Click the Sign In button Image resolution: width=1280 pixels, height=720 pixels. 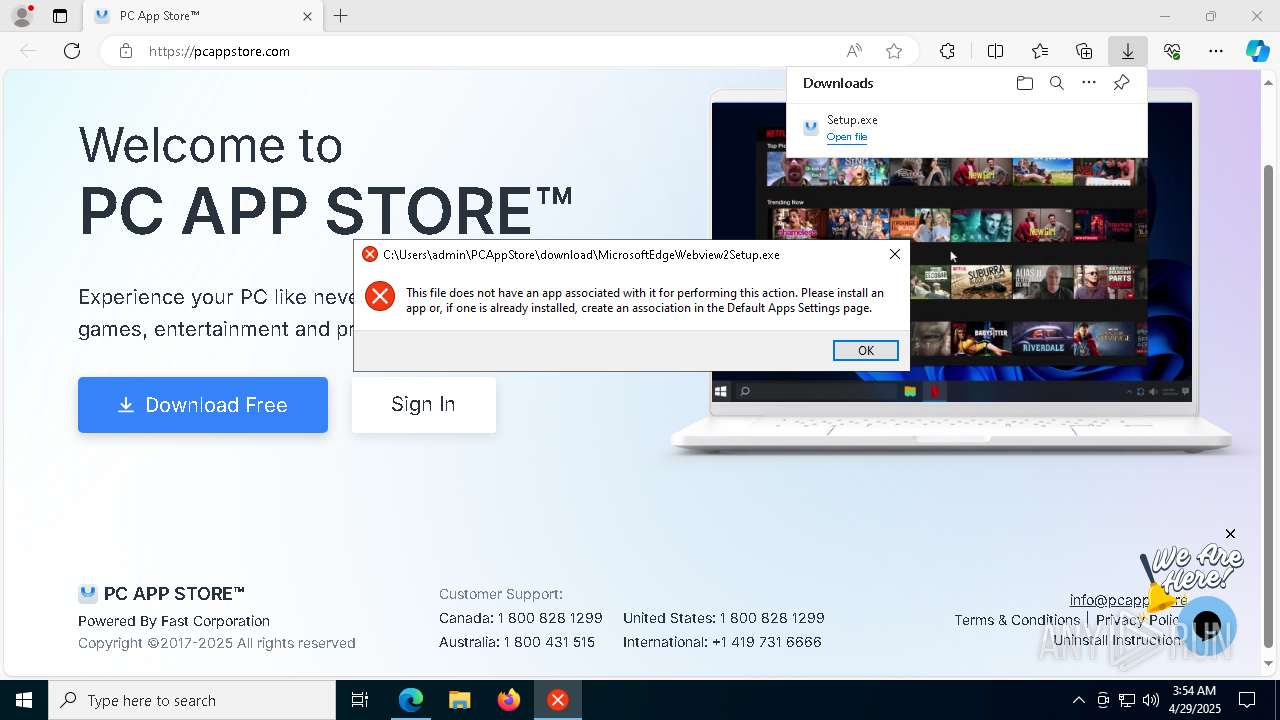tap(424, 404)
